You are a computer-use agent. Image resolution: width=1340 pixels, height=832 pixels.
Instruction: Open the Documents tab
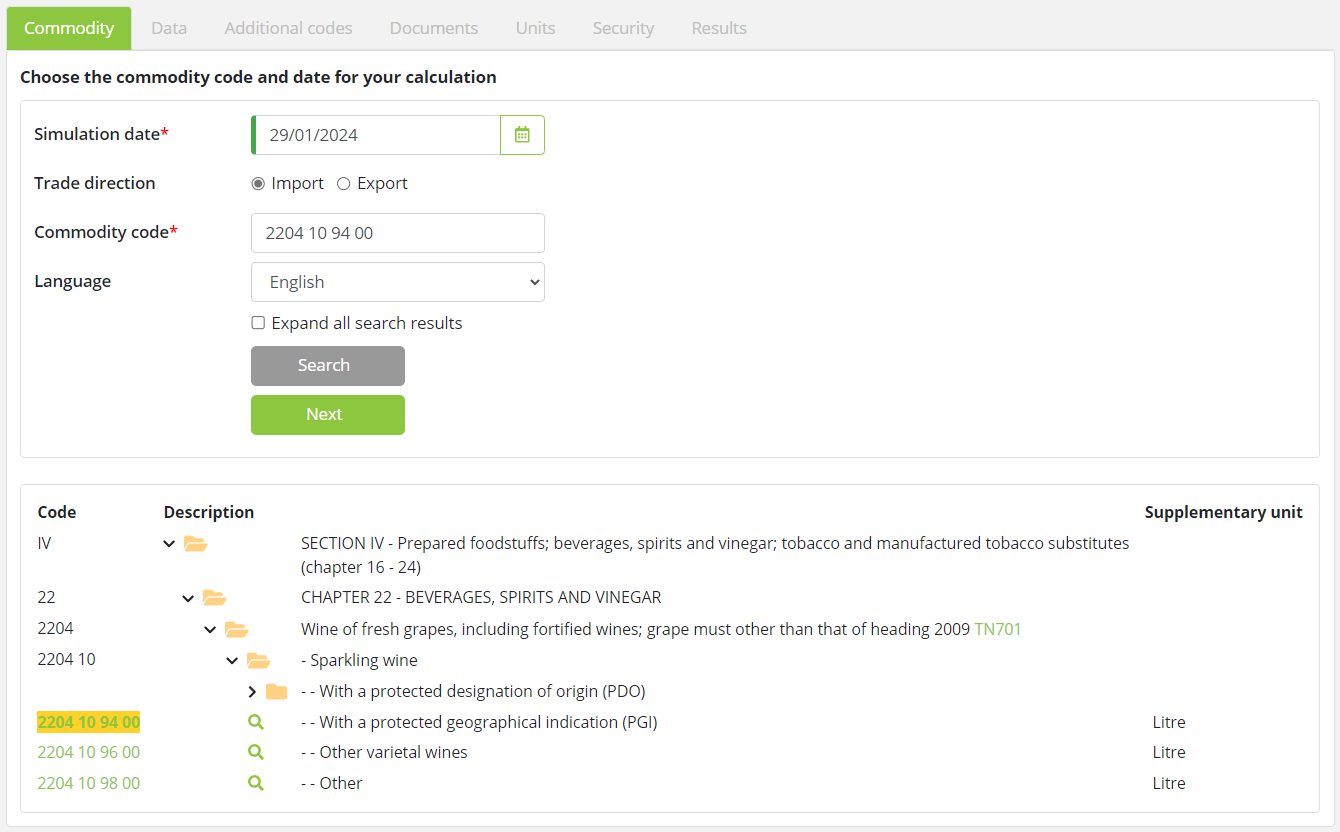pos(434,28)
